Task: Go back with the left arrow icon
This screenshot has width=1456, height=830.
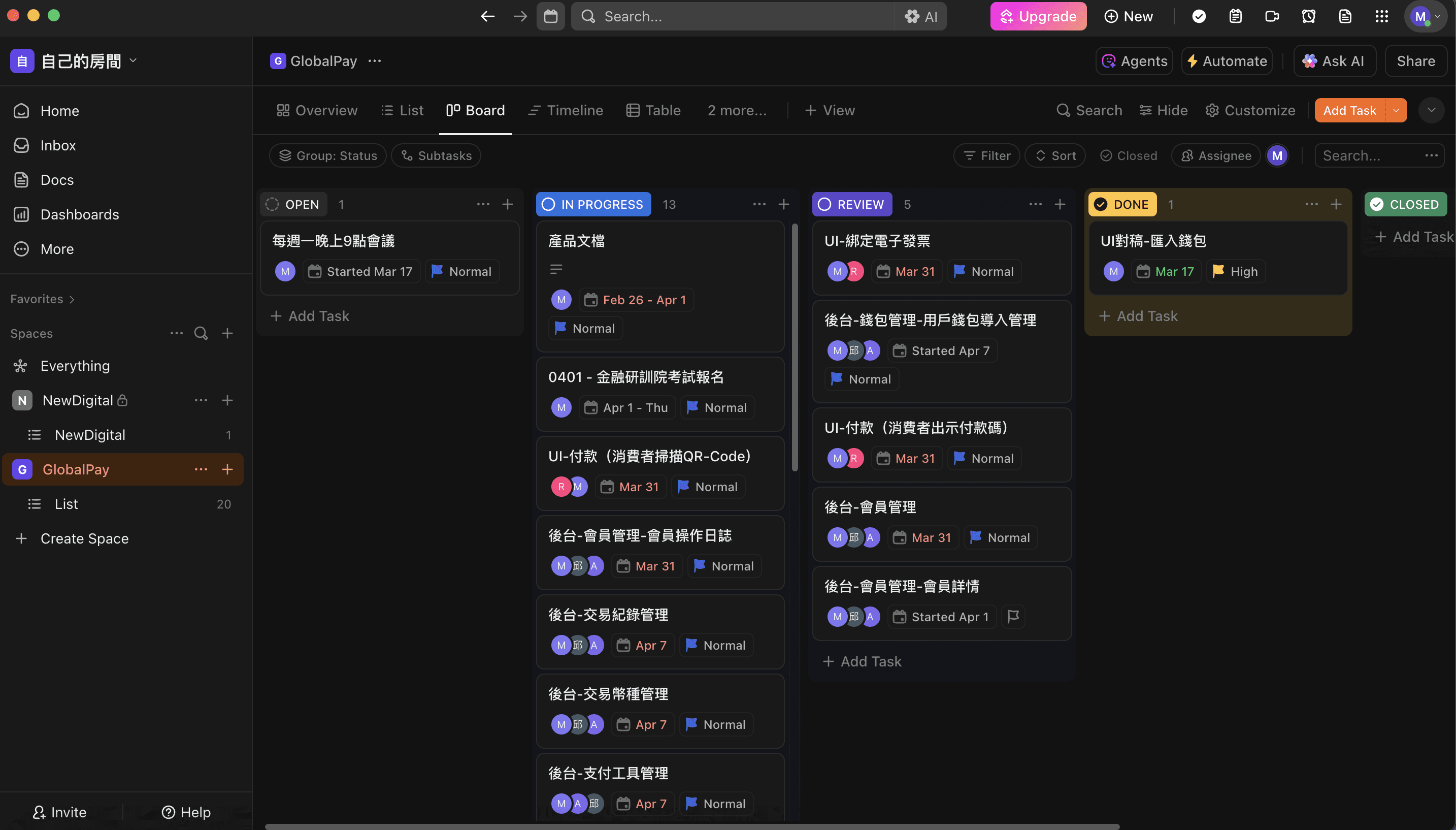Action: click(487, 16)
